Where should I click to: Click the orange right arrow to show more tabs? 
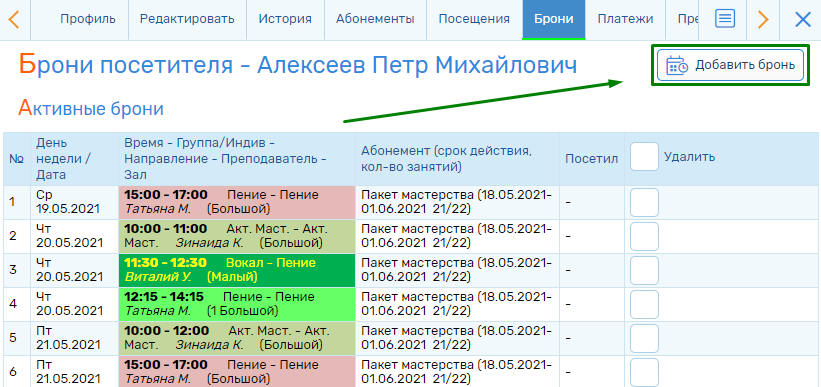pyautogui.click(x=763, y=20)
